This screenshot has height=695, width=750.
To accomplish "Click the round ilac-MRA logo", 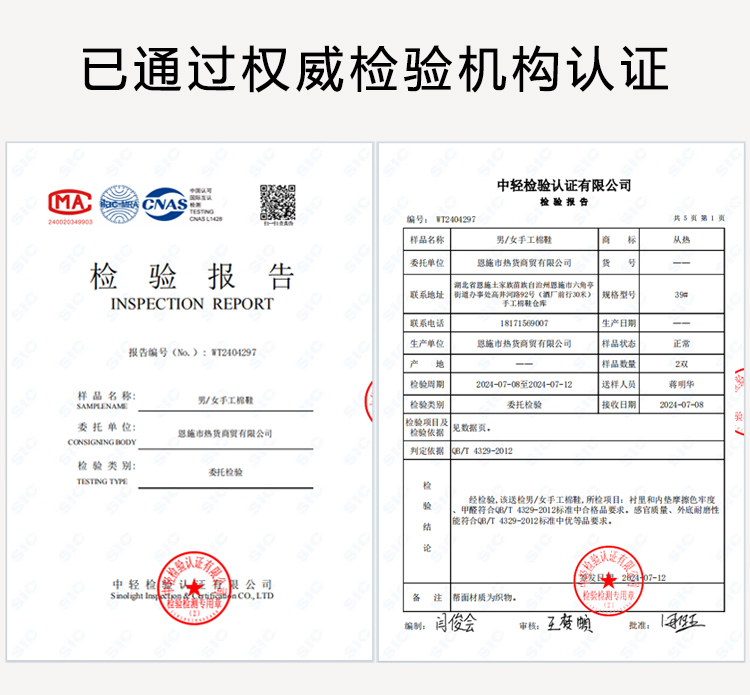I will click(x=119, y=205).
